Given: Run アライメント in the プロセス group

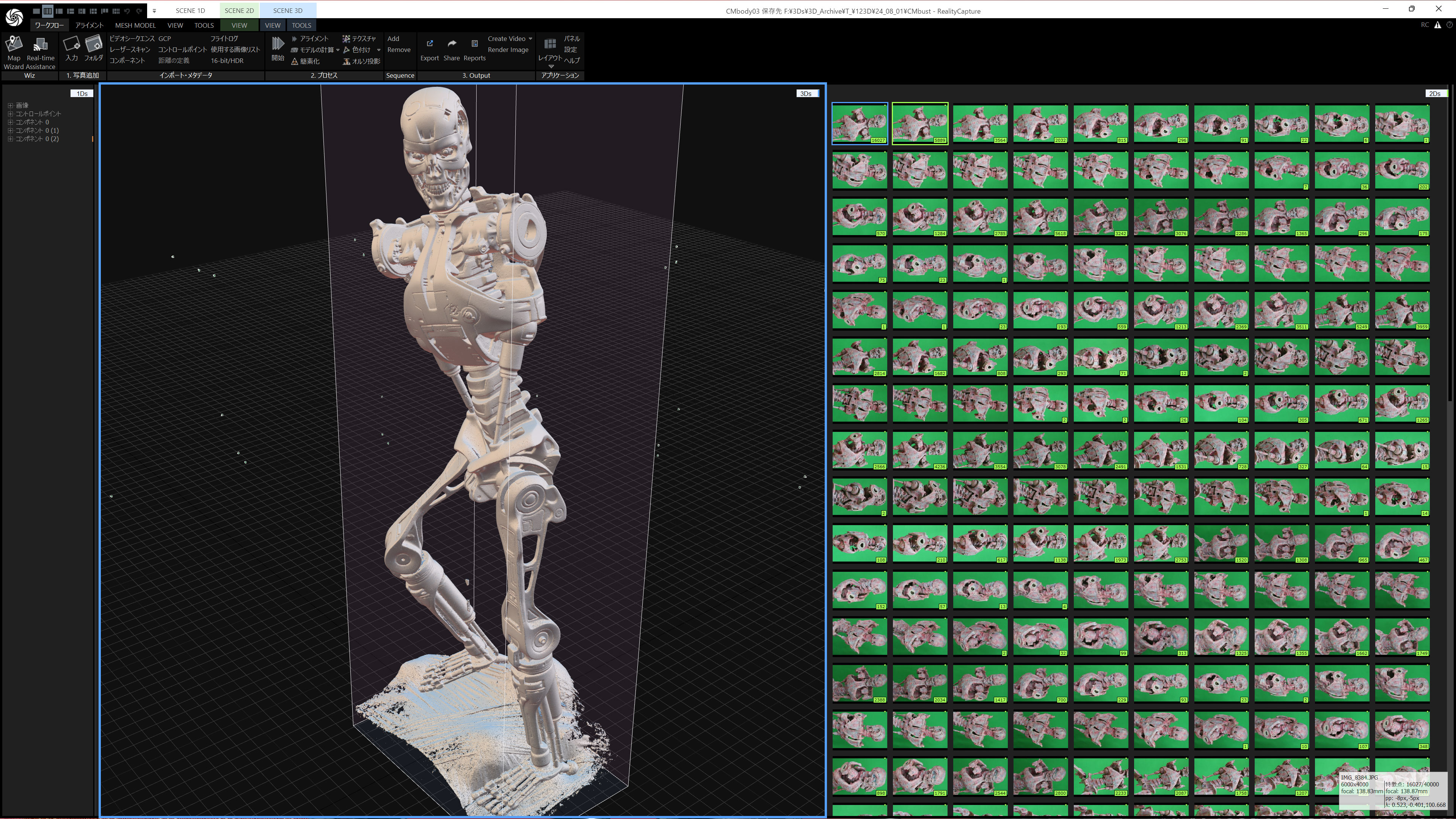Looking at the screenshot, I should [x=310, y=38].
